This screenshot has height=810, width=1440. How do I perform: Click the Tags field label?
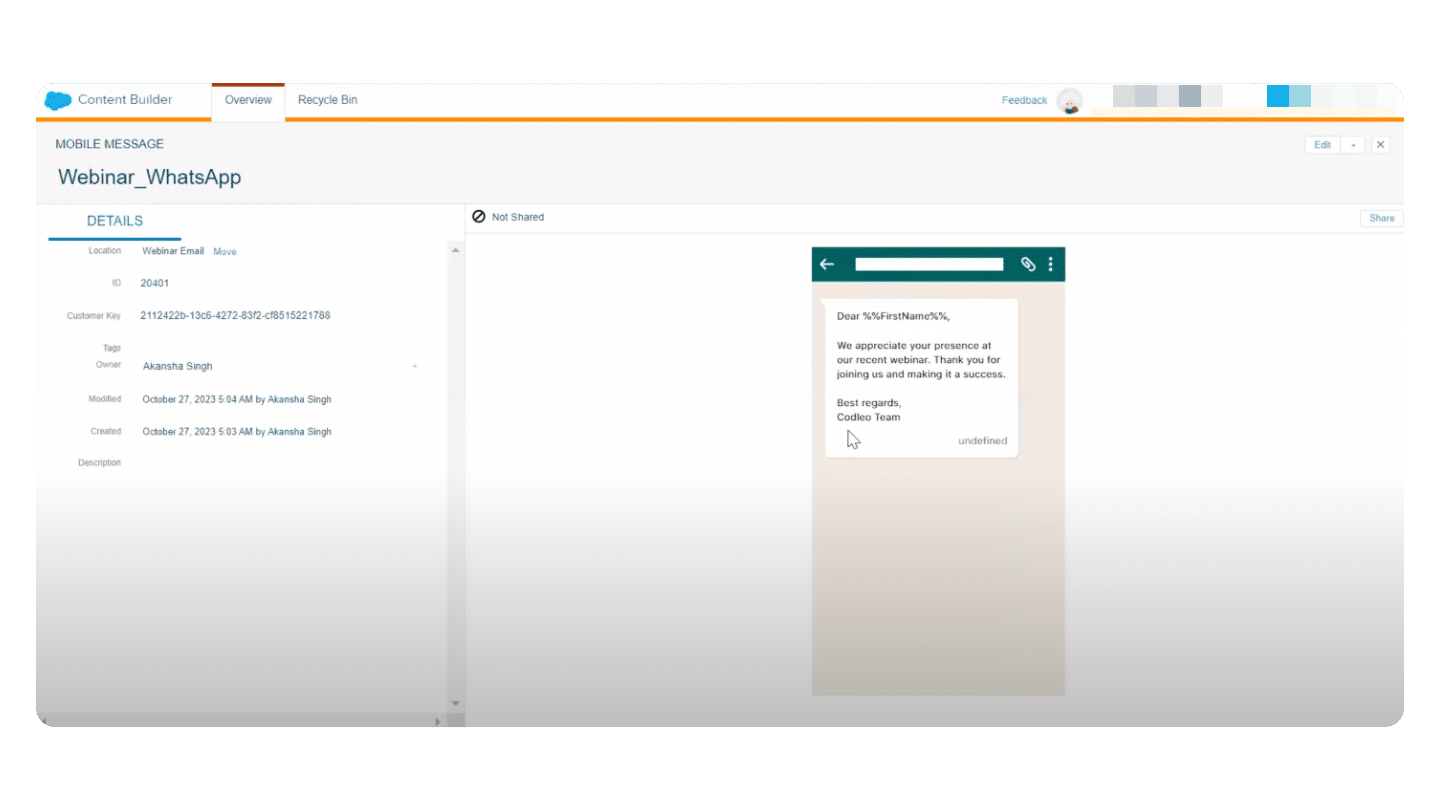click(x=112, y=348)
